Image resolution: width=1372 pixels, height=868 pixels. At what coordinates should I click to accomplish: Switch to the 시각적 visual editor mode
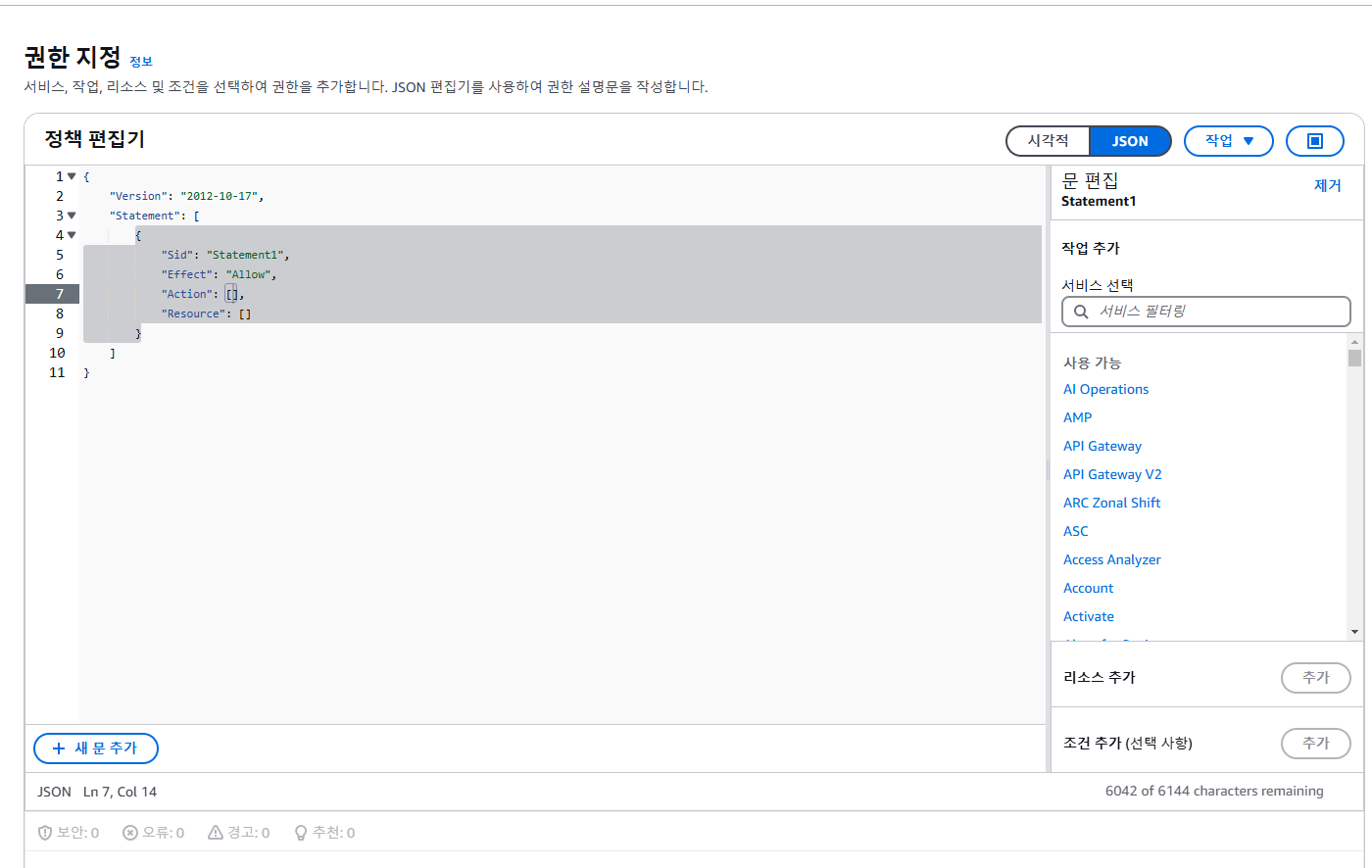point(1048,141)
